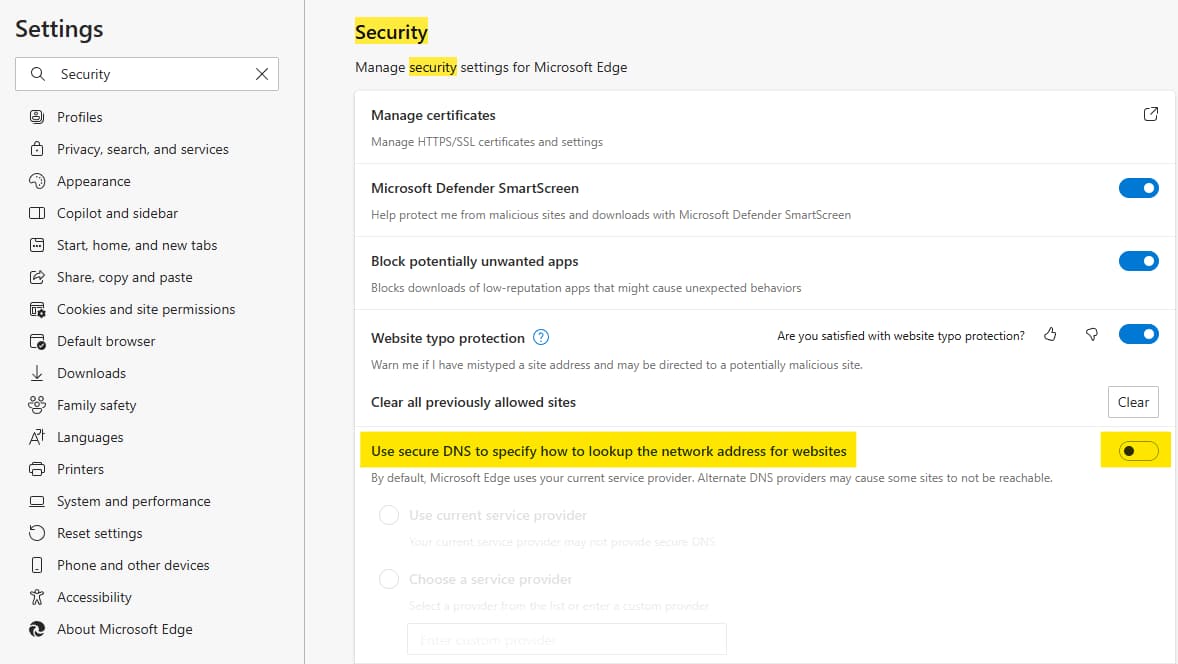Open the website typo protection help icon
The width and height of the screenshot is (1178, 664).
pos(540,338)
